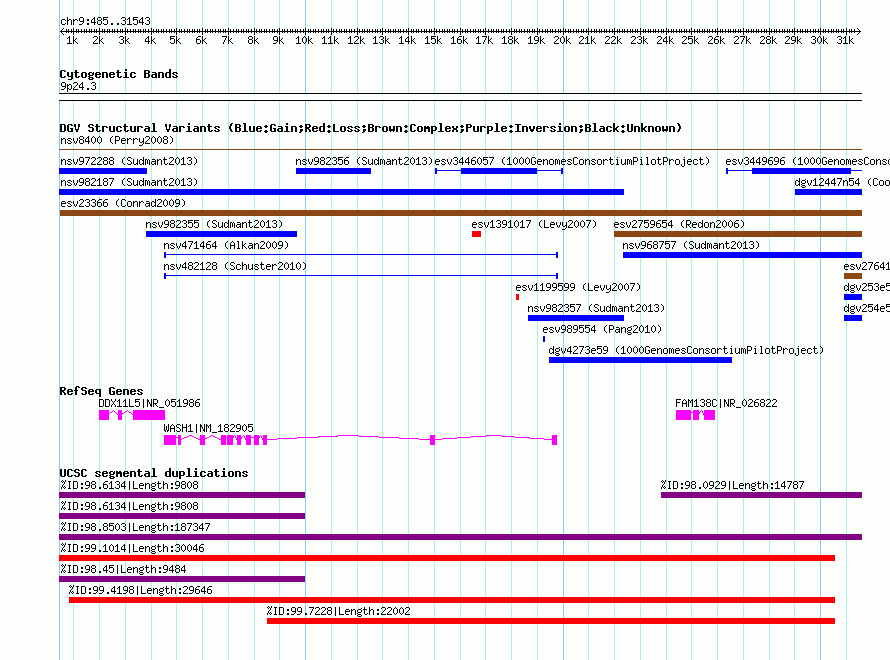Click the esv23366 (Conrad2009) brown complex bar
The image size is (890, 660).
[x=461, y=213]
